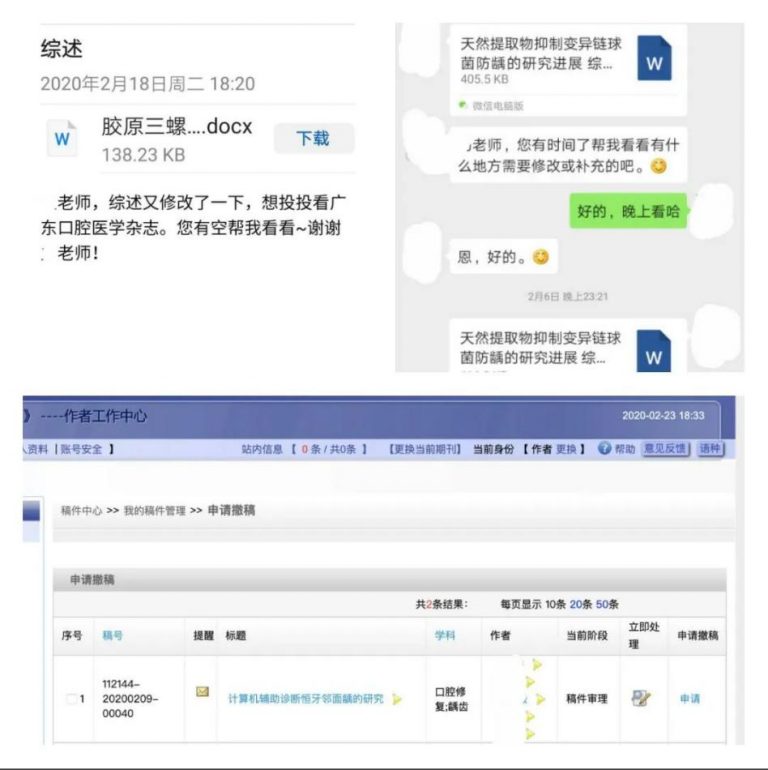Open manuscript title 计算机辅助诊断恒牙邻面龋的研究
Viewport: 768px width, 770px height.
[x=305, y=699]
